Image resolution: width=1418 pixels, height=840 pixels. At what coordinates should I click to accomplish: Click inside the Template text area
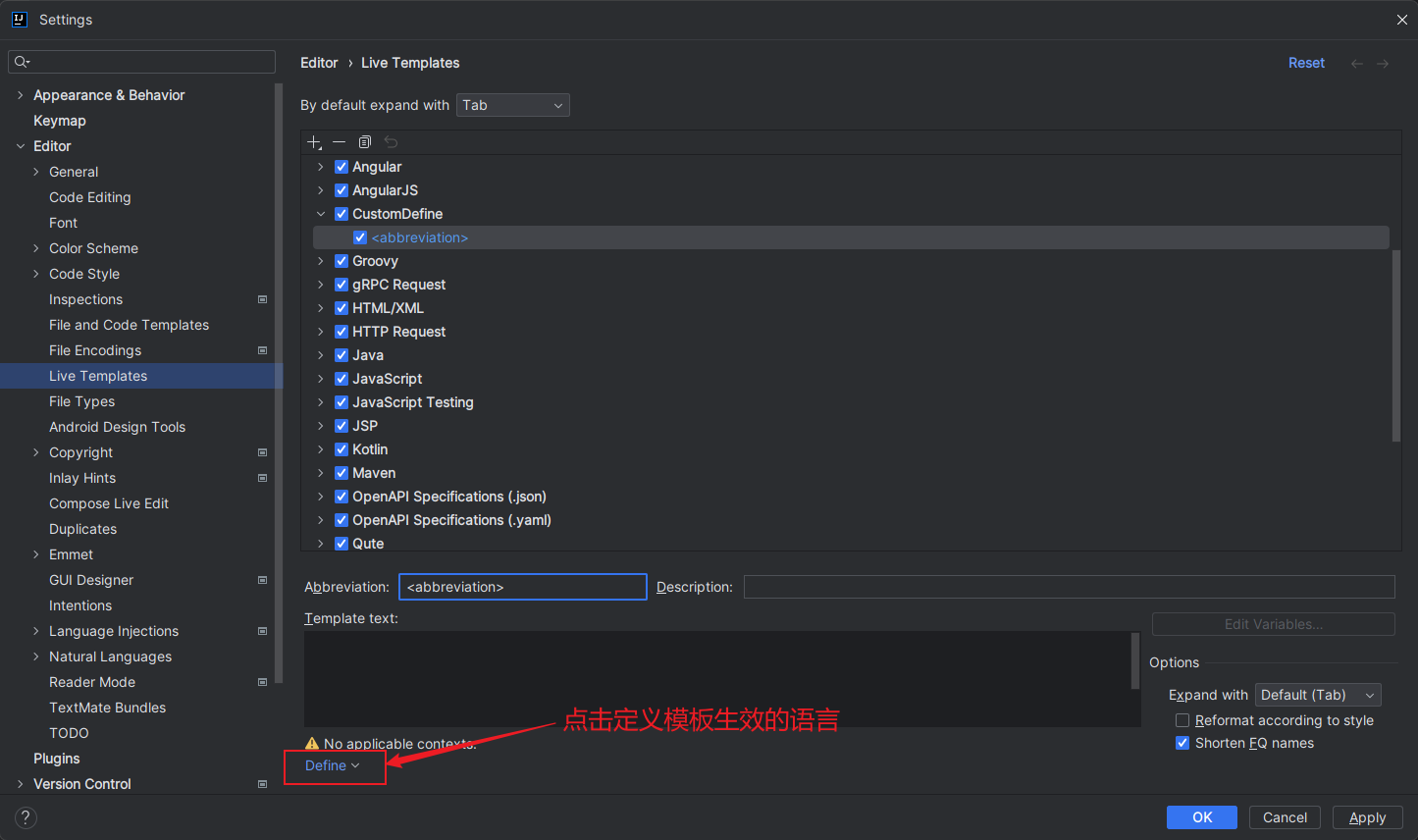click(717, 679)
